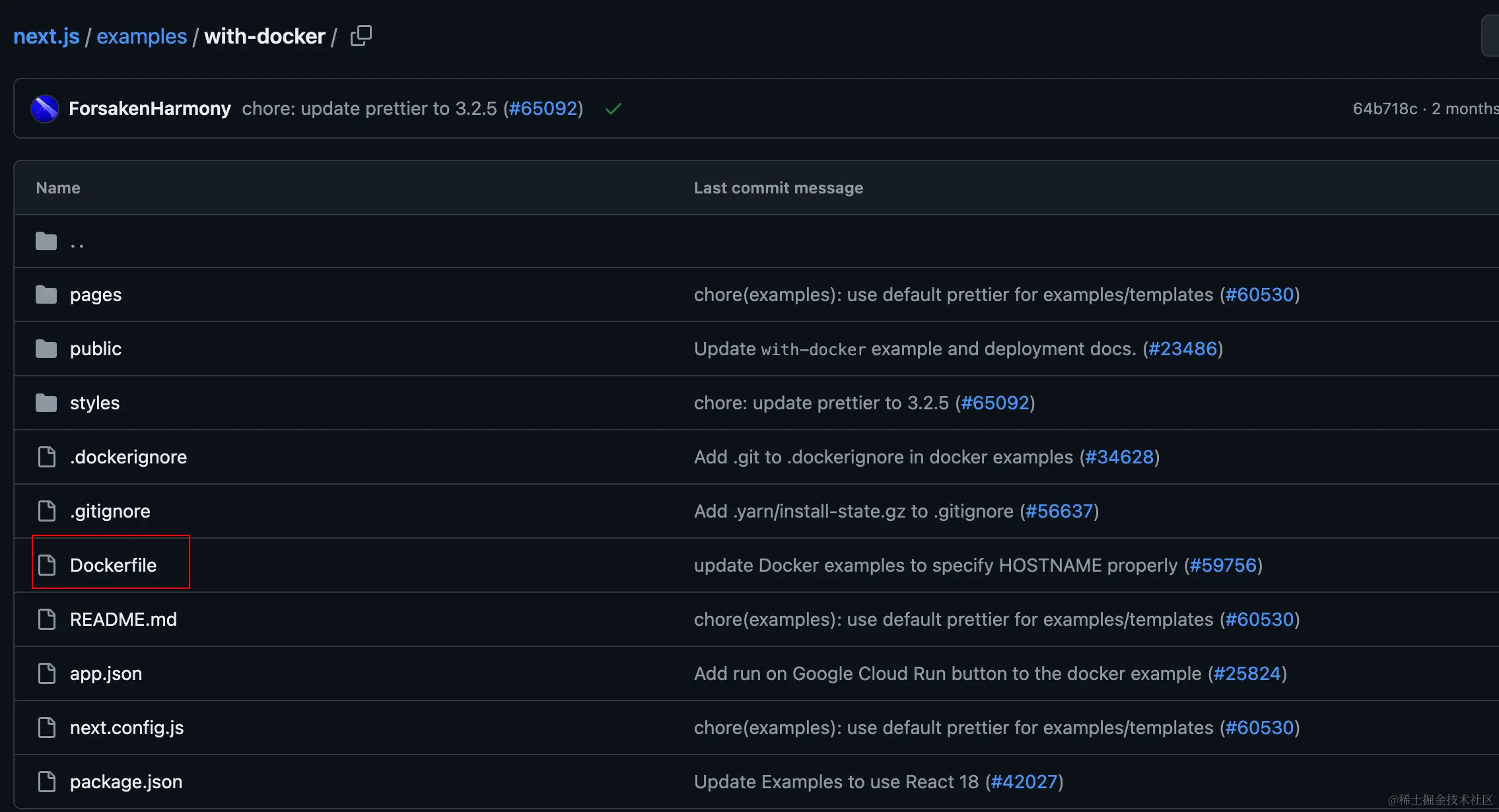1499x812 pixels.
Task: Open commit 'Add run on Google Cloud Run button'
Action: click(x=948, y=673)
